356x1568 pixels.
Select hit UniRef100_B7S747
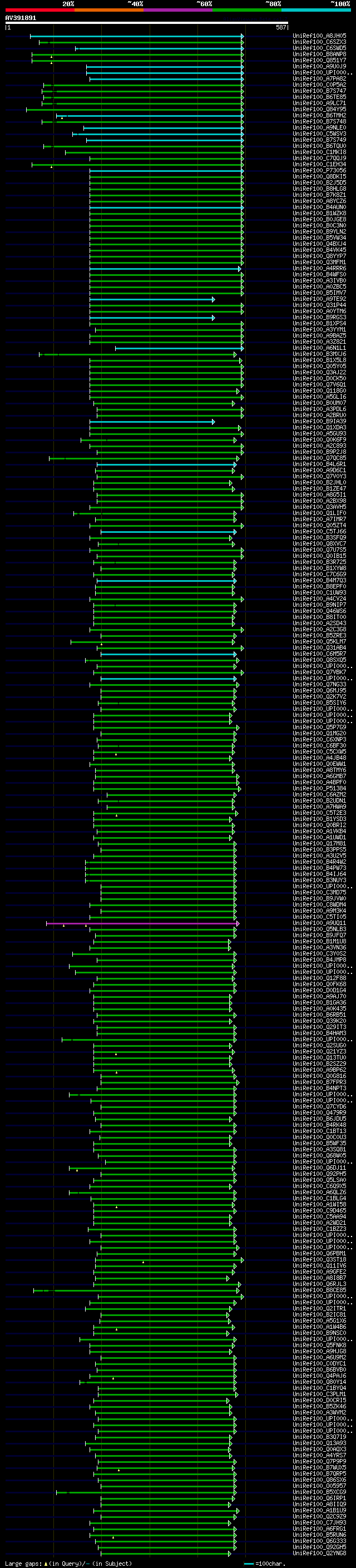(319, 91)
